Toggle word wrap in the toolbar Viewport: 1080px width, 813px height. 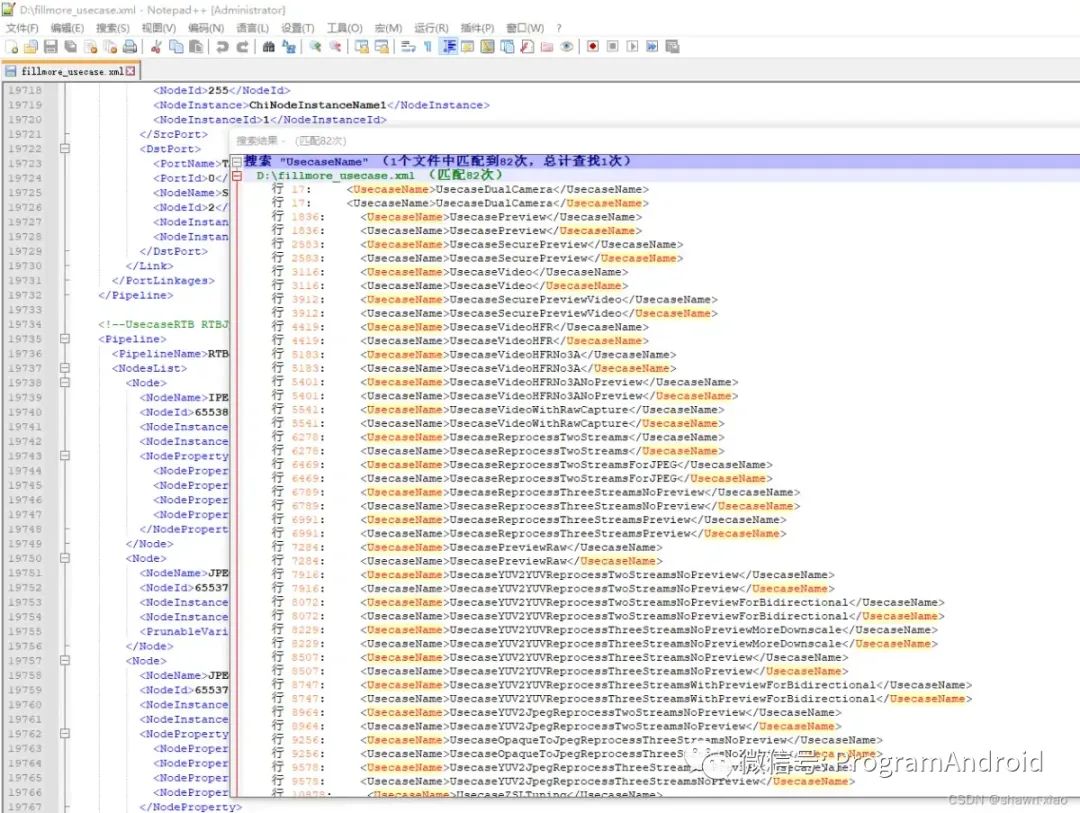(408, 47)
